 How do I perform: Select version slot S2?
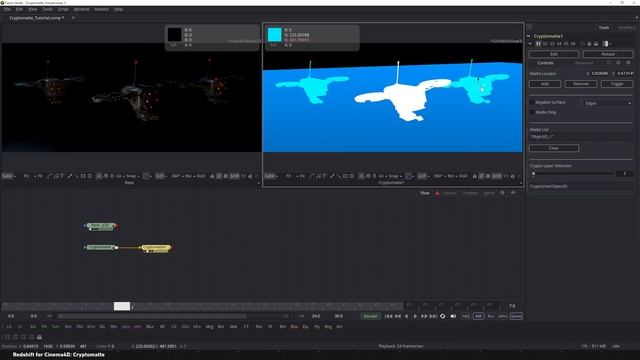[545, 44]
